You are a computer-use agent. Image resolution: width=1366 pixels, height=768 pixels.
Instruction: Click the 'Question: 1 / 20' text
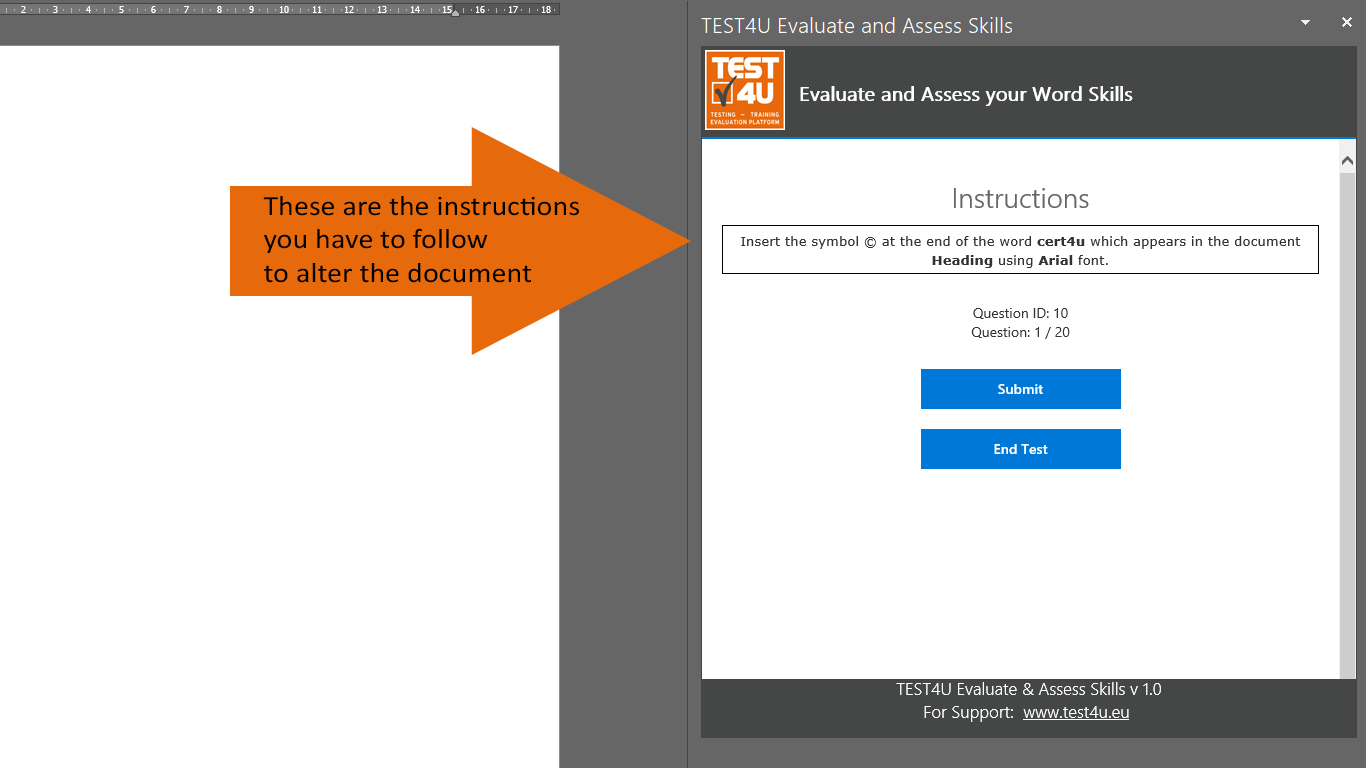[x=1020, y=332]
